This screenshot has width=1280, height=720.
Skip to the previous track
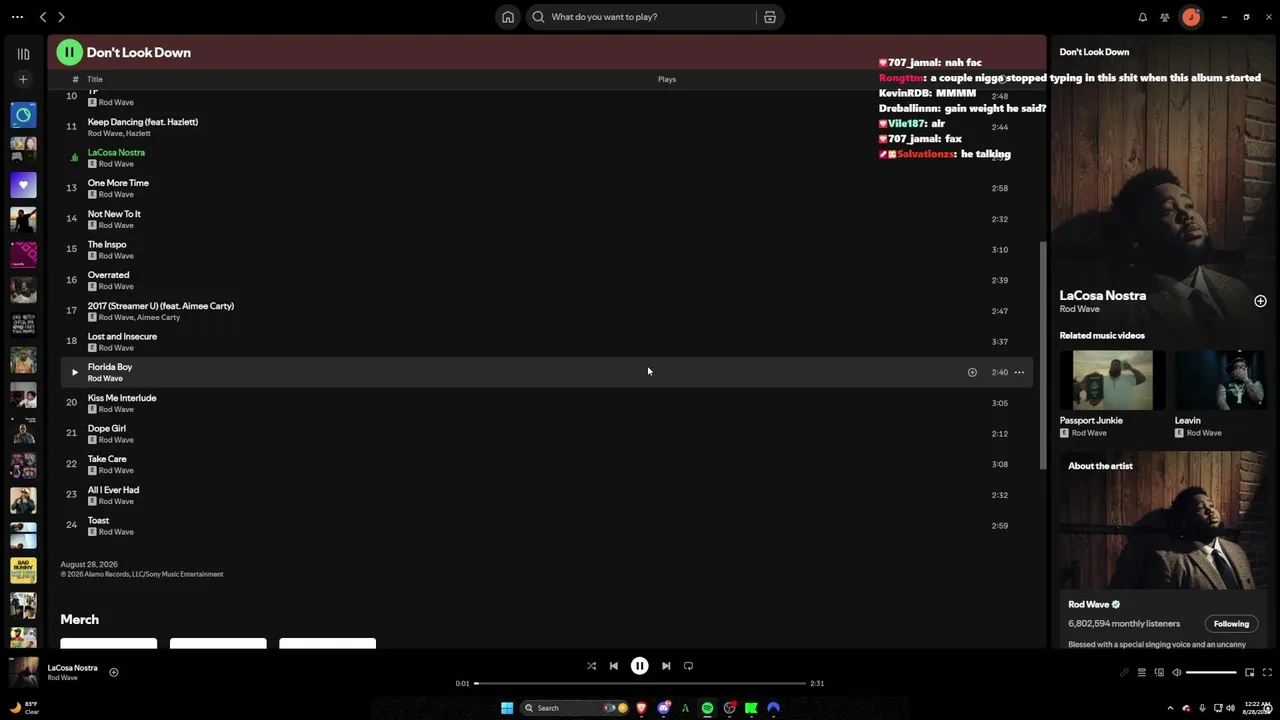pyautogui.click(x=614, y=666)
